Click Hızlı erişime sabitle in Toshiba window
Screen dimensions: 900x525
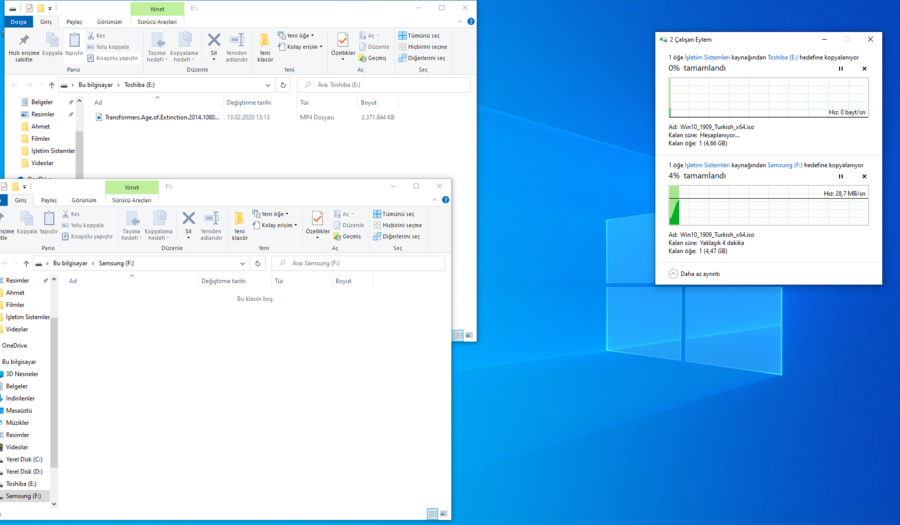(x=24, y=47)
